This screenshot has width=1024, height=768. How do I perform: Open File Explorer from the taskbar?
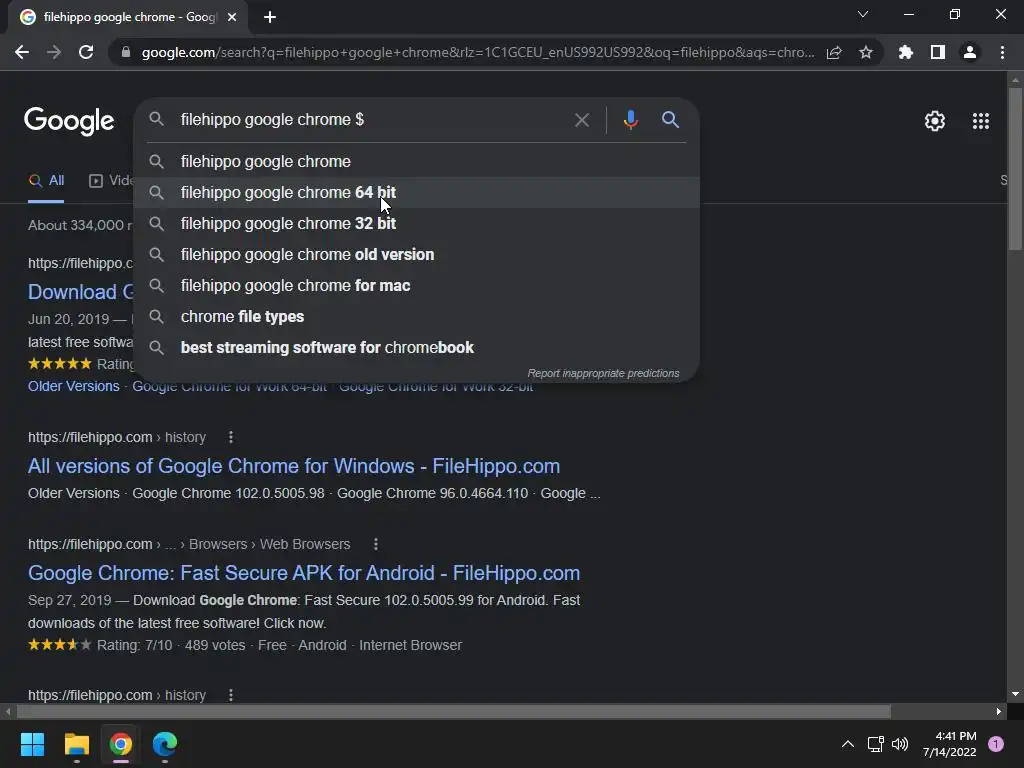coord(76,744)
